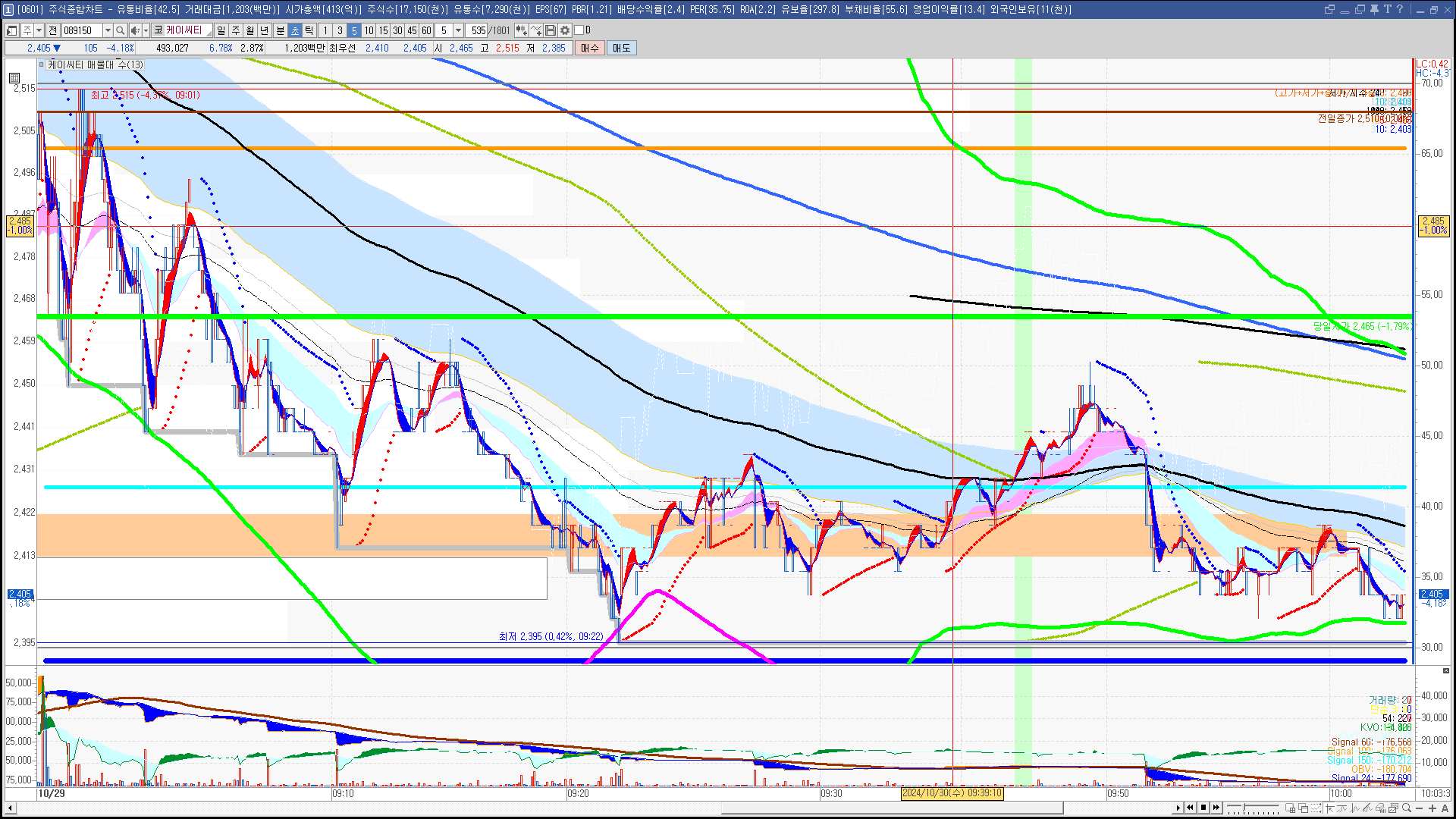Click the 535 bar count input field
This screenshot has width=1456, height=819.
(478, 30)
